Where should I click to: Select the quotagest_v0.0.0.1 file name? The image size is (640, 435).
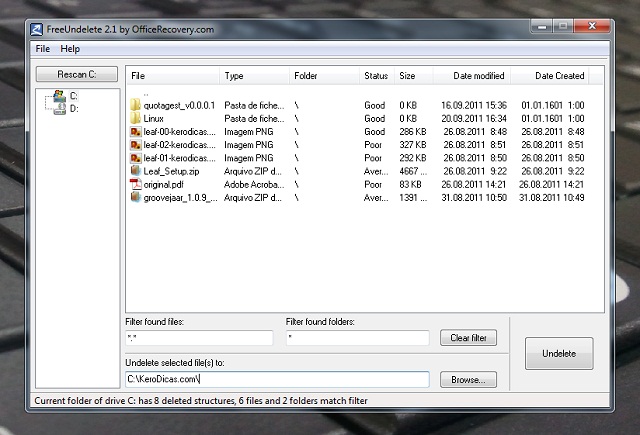pos(179,105)
